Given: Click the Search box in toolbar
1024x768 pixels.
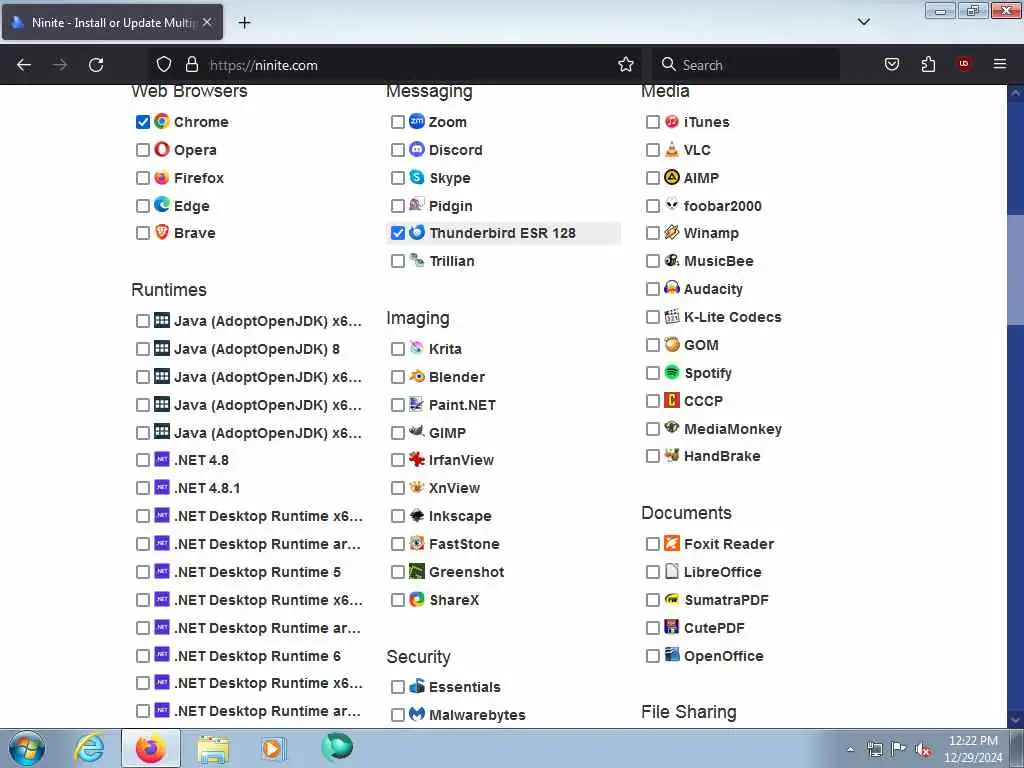Looking at the screenshot, I should 746,65.
